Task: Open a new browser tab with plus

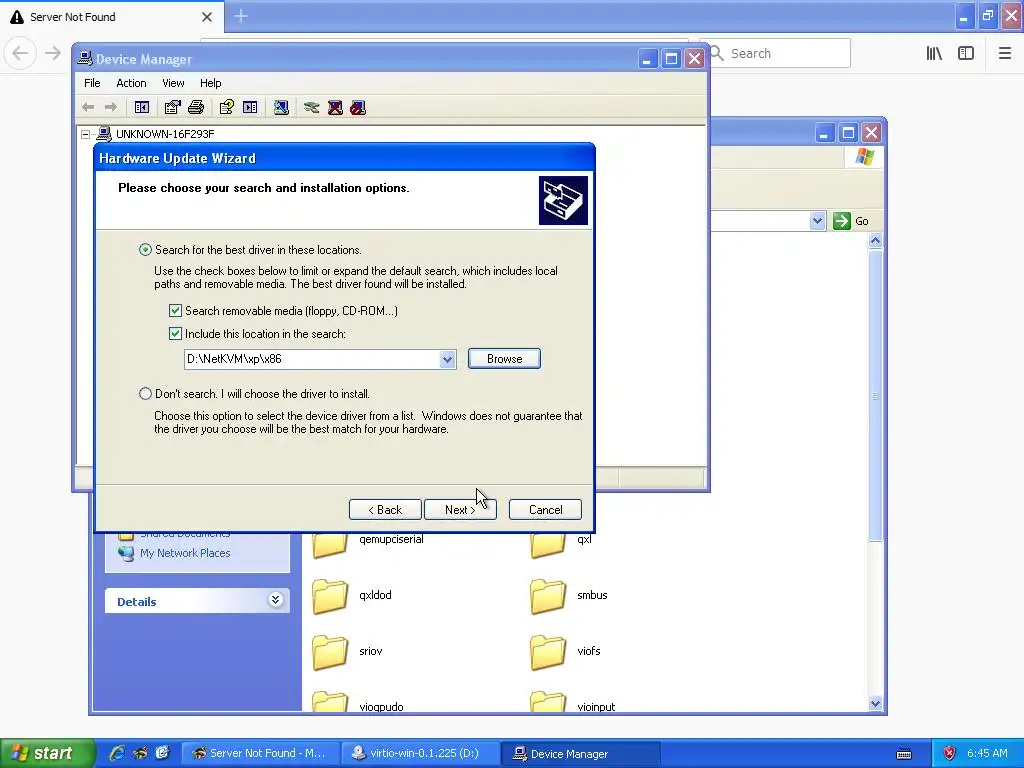Action: pos(241,16)
